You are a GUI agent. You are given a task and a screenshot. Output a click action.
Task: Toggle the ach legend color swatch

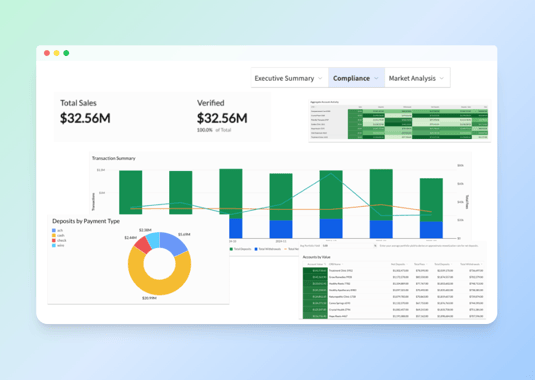pos(54,231)
